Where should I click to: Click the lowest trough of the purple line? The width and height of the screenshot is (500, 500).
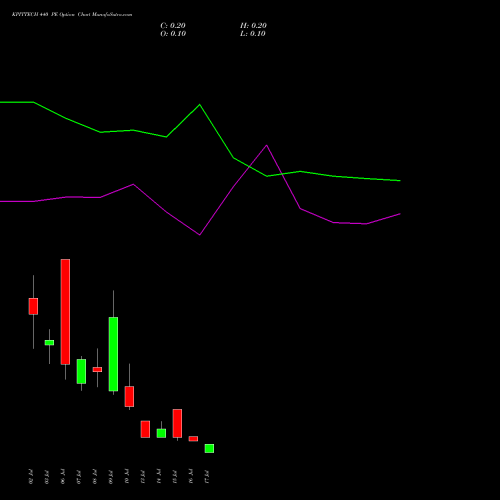pos(200,235)
